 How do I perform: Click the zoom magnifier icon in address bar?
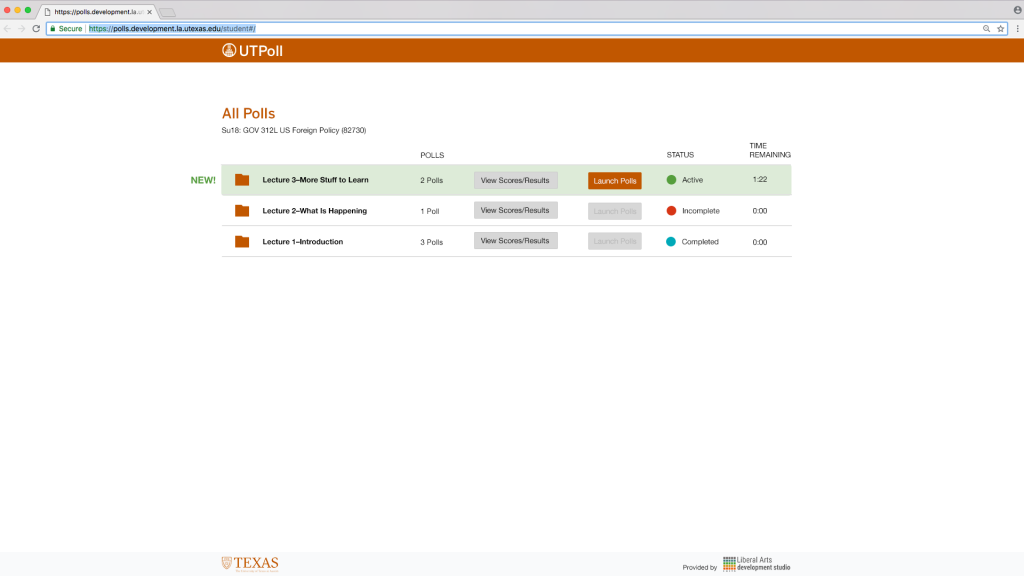click(986, 29)
